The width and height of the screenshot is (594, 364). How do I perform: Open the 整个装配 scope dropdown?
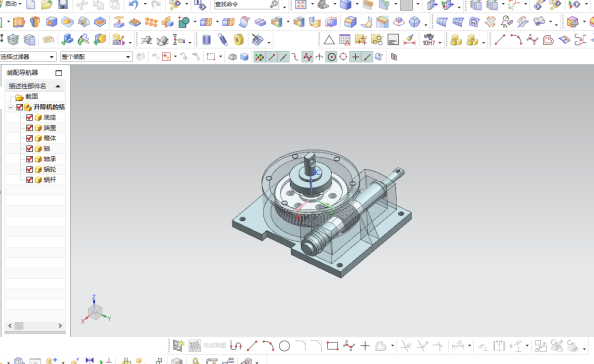[96, 57]
